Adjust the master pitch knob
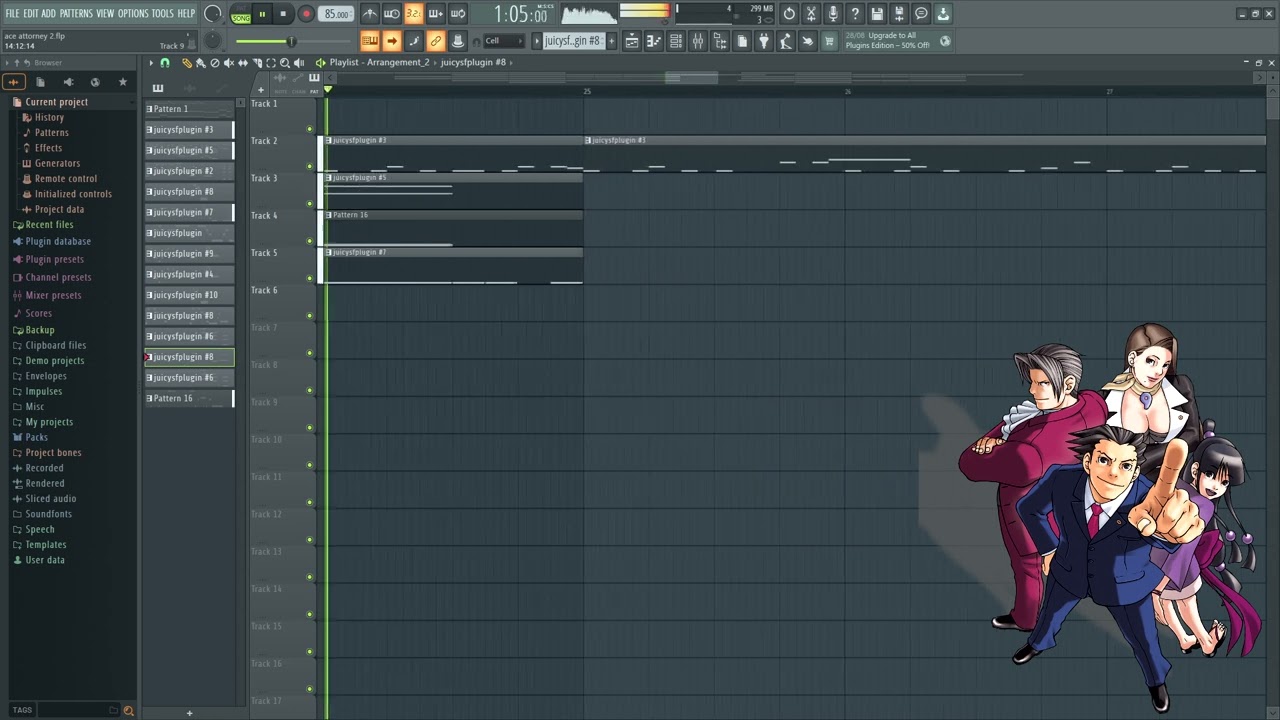 click(x=213, y=41)
